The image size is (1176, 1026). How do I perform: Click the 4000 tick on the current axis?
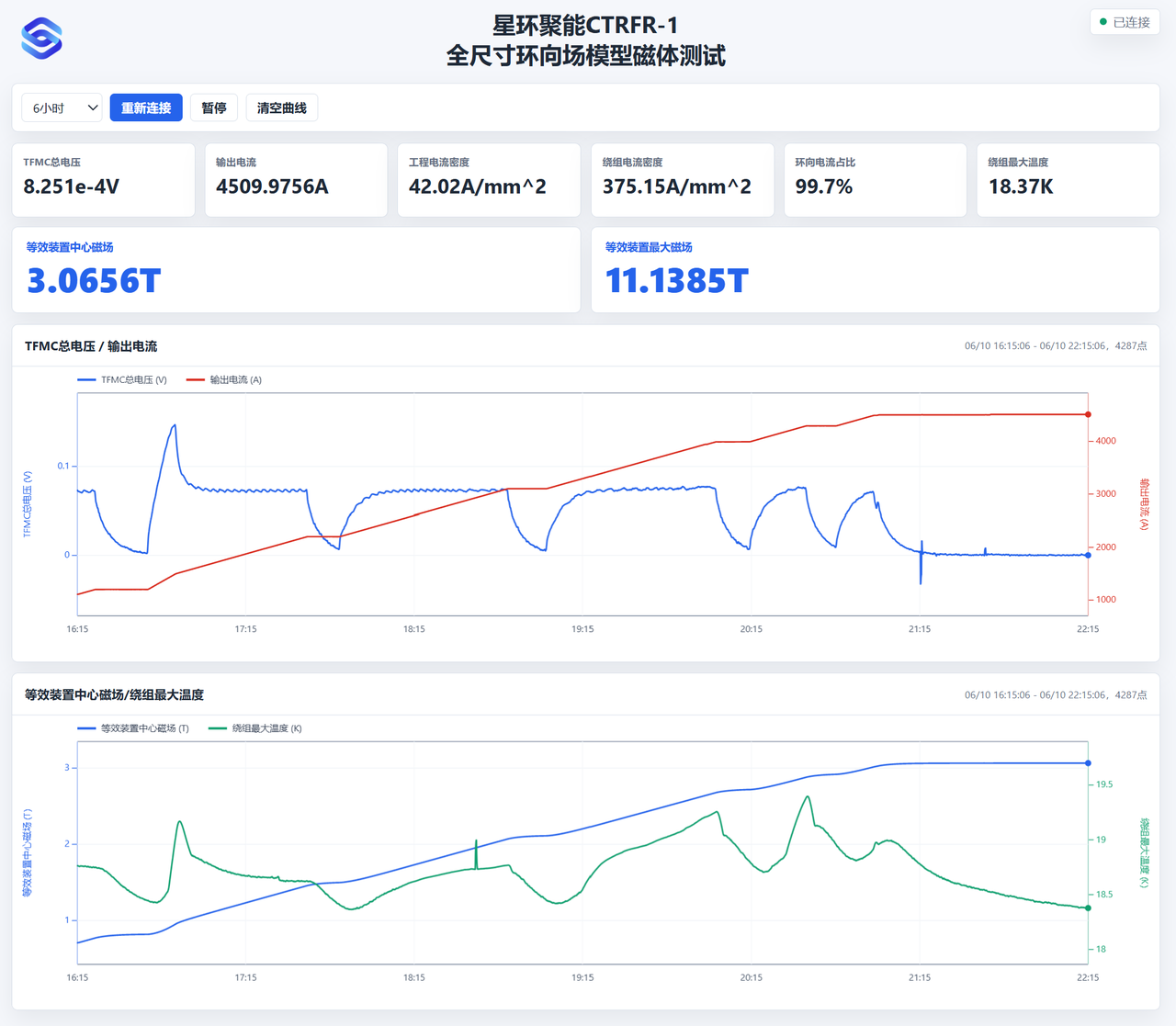[1106, 441]
